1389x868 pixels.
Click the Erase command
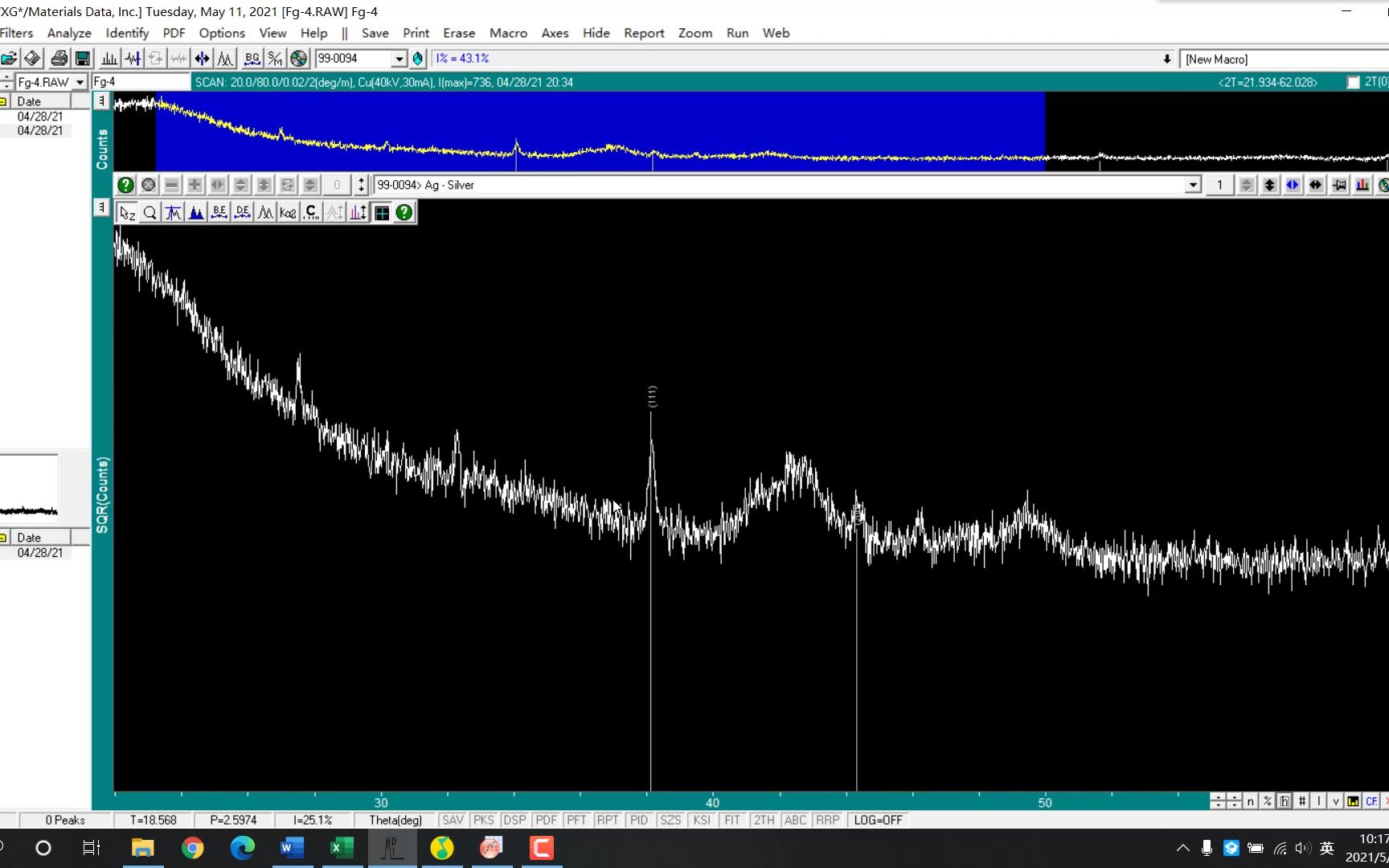tap(459, 33)
